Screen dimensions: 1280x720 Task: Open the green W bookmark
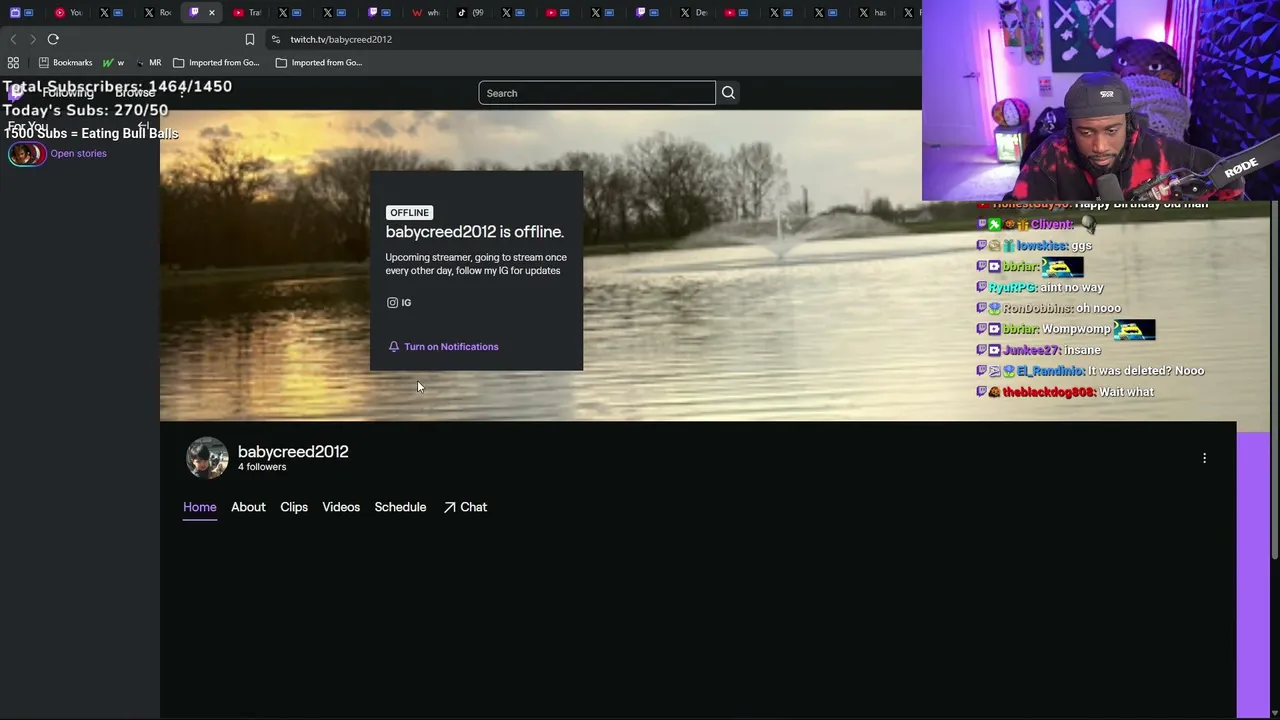[113, 62]
